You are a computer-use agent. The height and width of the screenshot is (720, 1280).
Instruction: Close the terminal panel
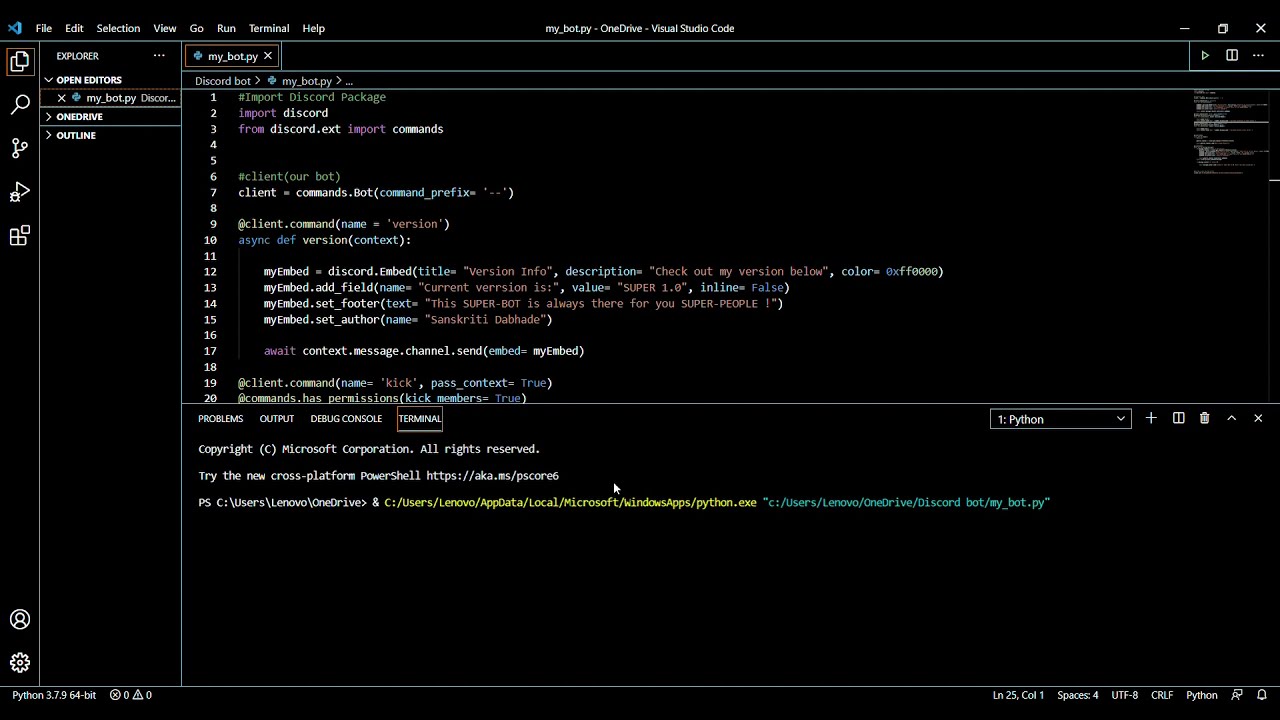1258,419
